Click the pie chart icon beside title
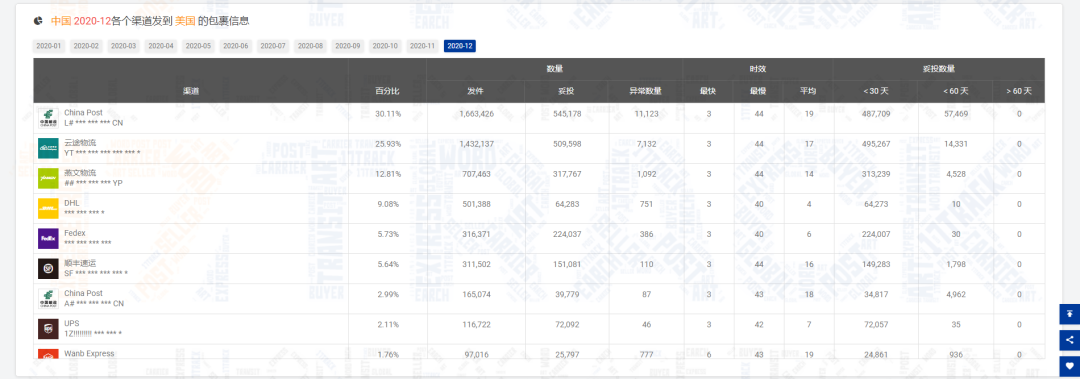The height and width of the screenshot is (379, 1080). point(39,21)
